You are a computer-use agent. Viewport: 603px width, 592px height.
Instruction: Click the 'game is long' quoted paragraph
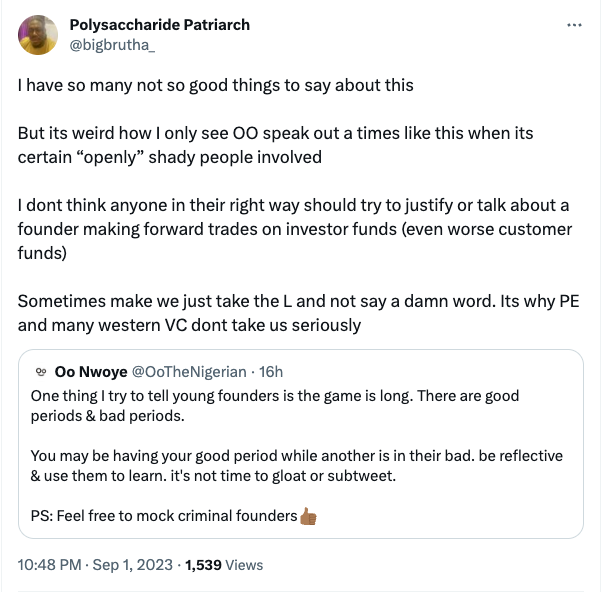(x=275, y=405)
